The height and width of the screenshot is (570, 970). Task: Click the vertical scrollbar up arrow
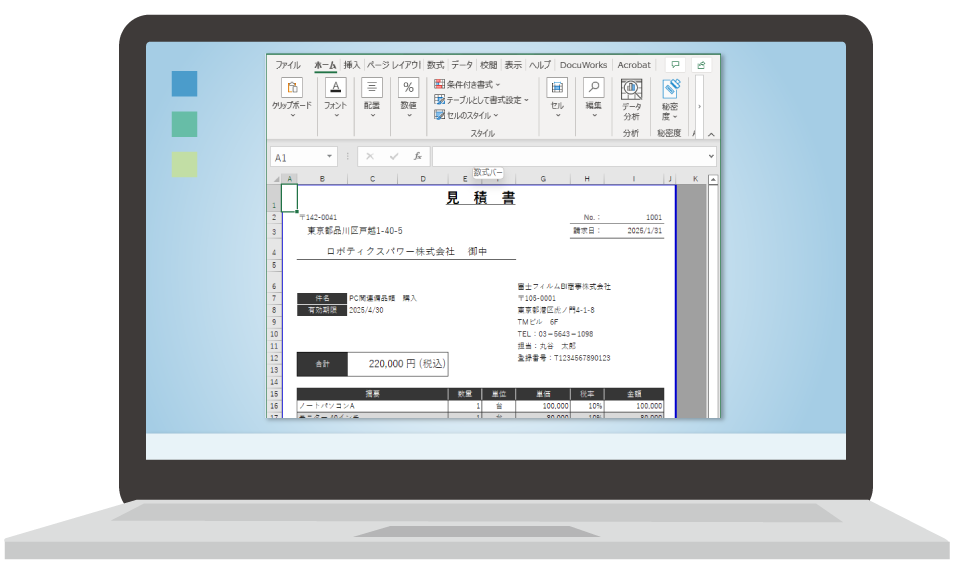point(713,180)
